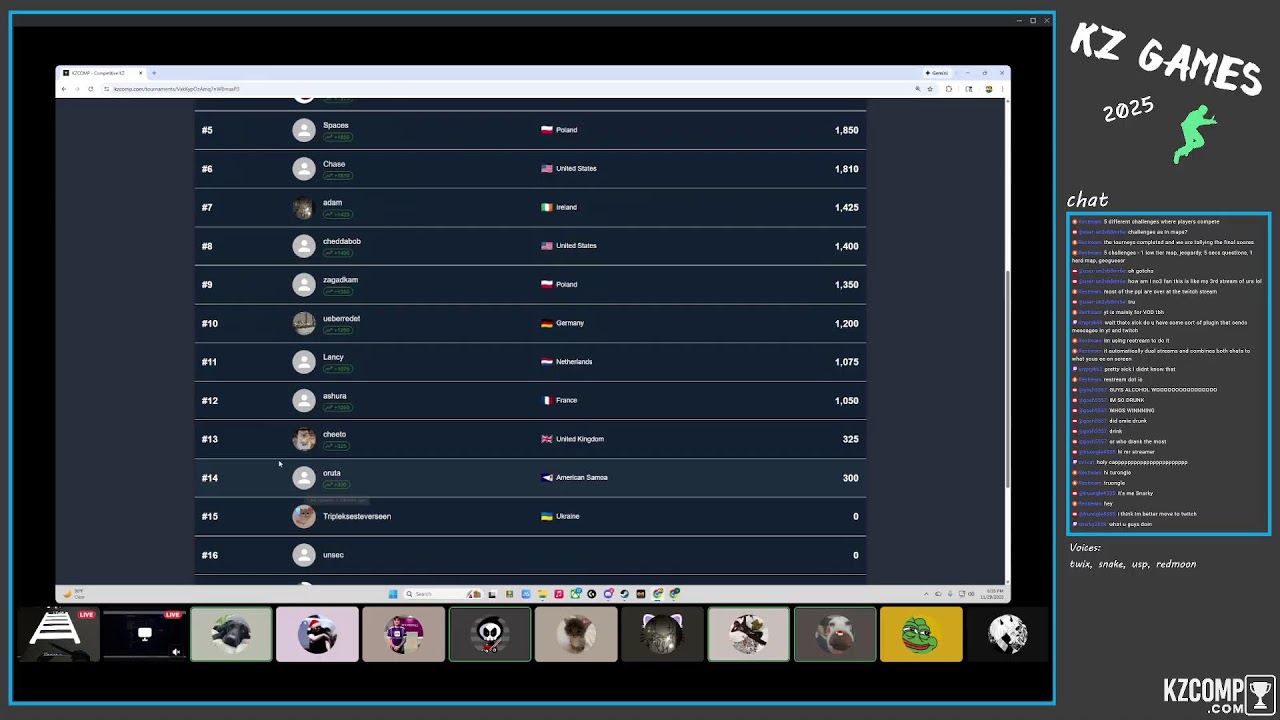The image size is (1280, 720).
Task: Click the browser forward arrow
Action: point(77,89)
